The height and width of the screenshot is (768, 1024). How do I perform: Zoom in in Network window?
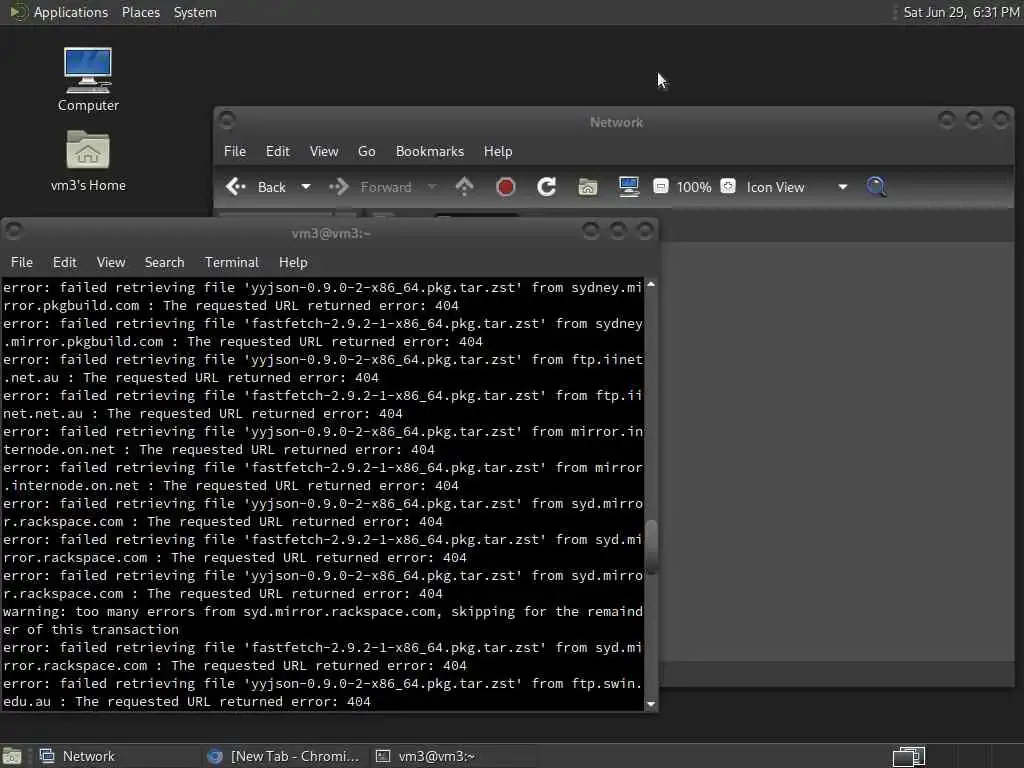[728, 187]
